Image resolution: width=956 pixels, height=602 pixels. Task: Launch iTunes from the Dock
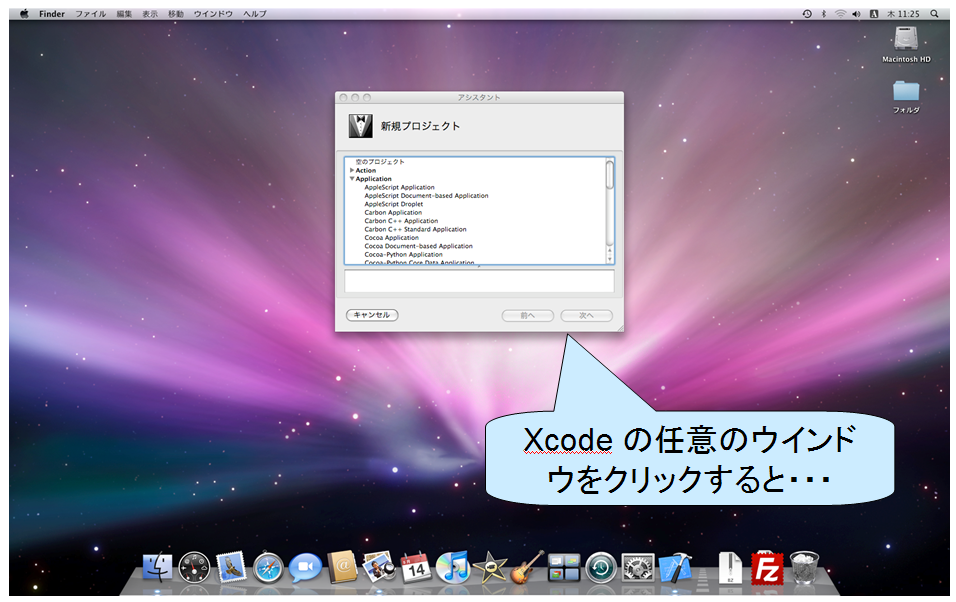(x=452, y=567)
